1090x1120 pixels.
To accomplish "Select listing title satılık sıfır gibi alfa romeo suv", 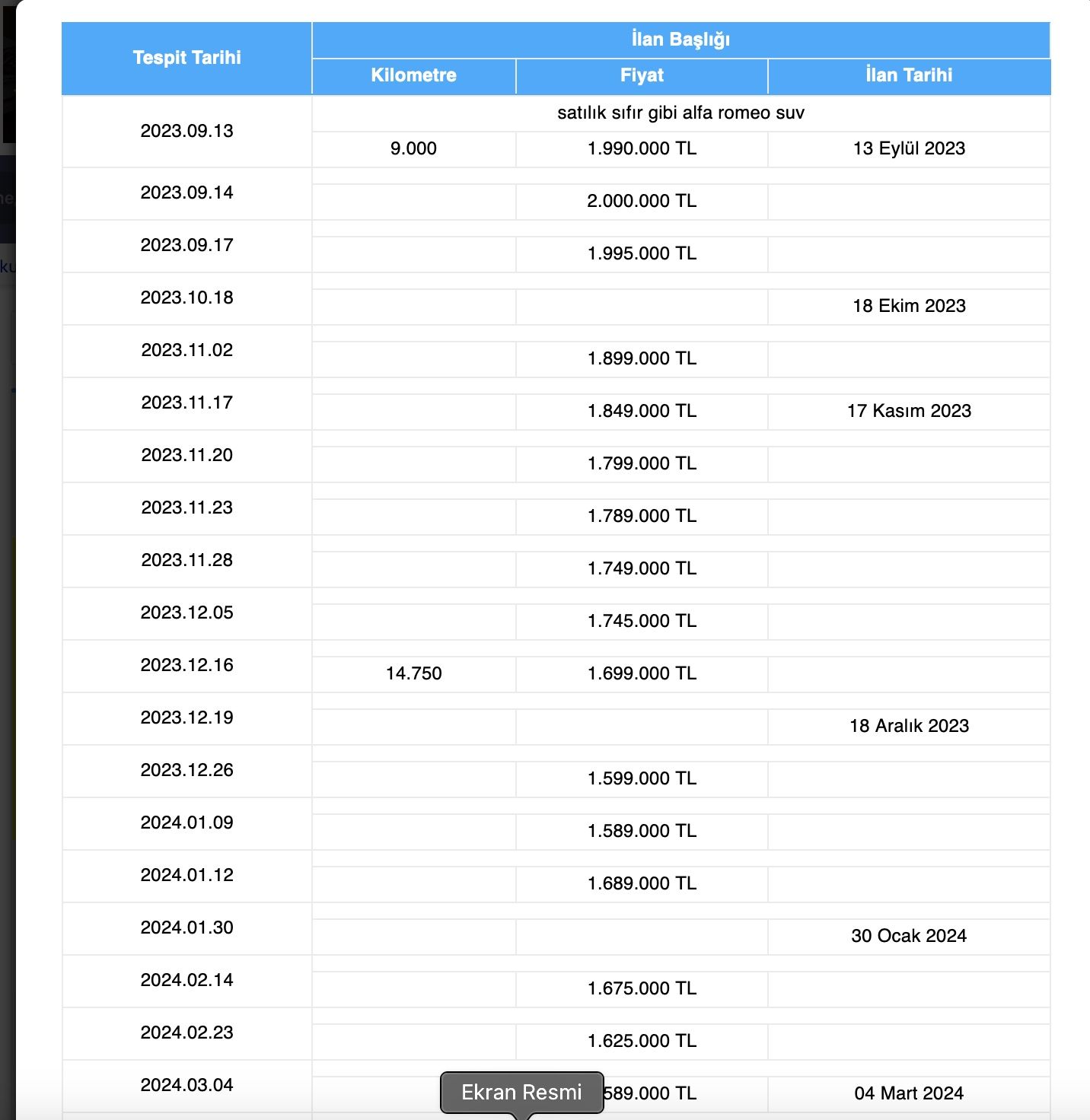I will tap(680, 113).
